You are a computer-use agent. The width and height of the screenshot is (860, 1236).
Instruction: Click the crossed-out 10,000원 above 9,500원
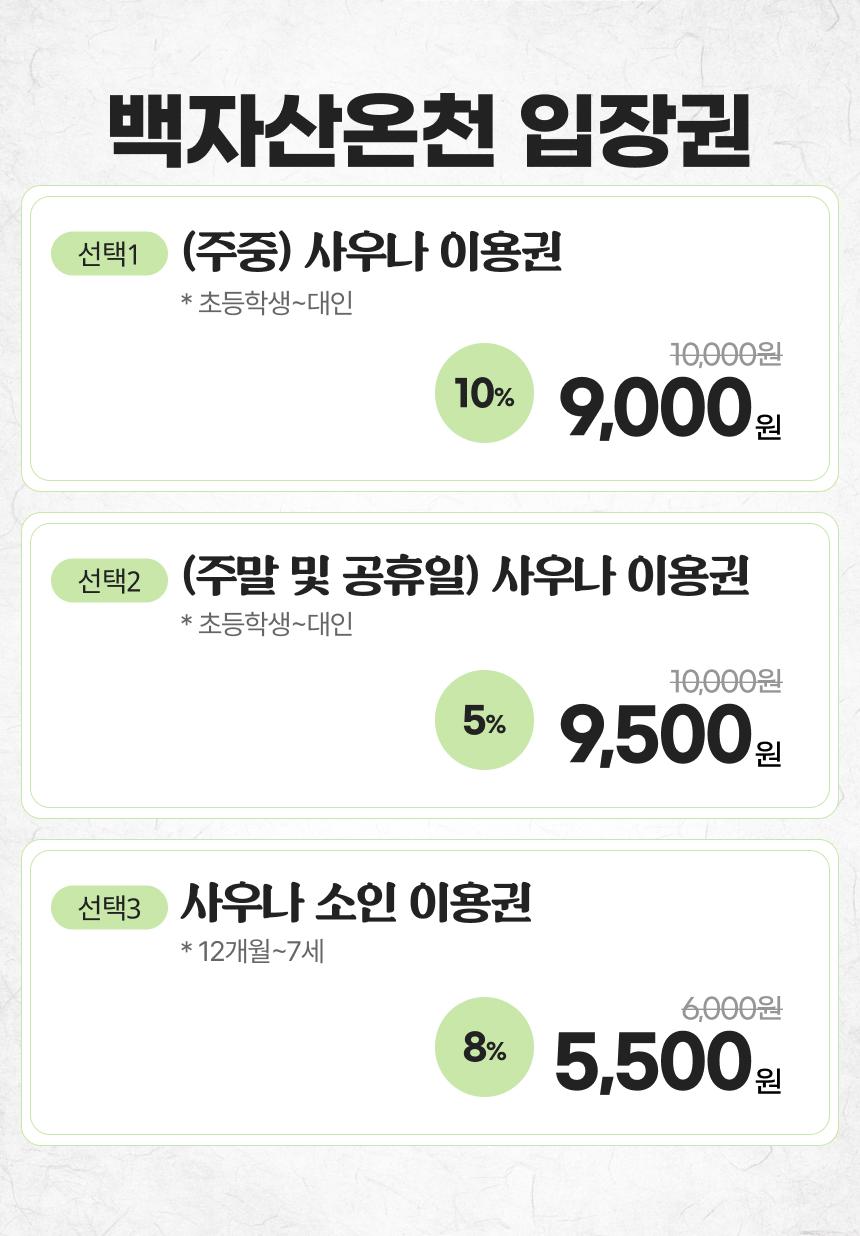725,681
